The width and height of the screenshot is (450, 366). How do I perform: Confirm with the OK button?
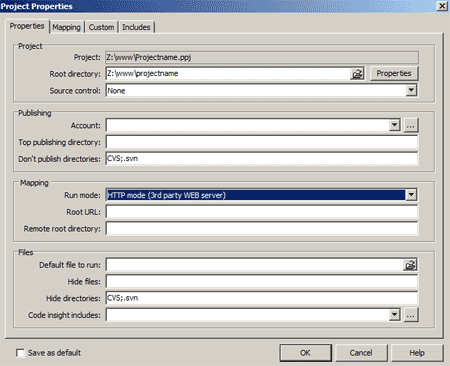click(305, 353)
